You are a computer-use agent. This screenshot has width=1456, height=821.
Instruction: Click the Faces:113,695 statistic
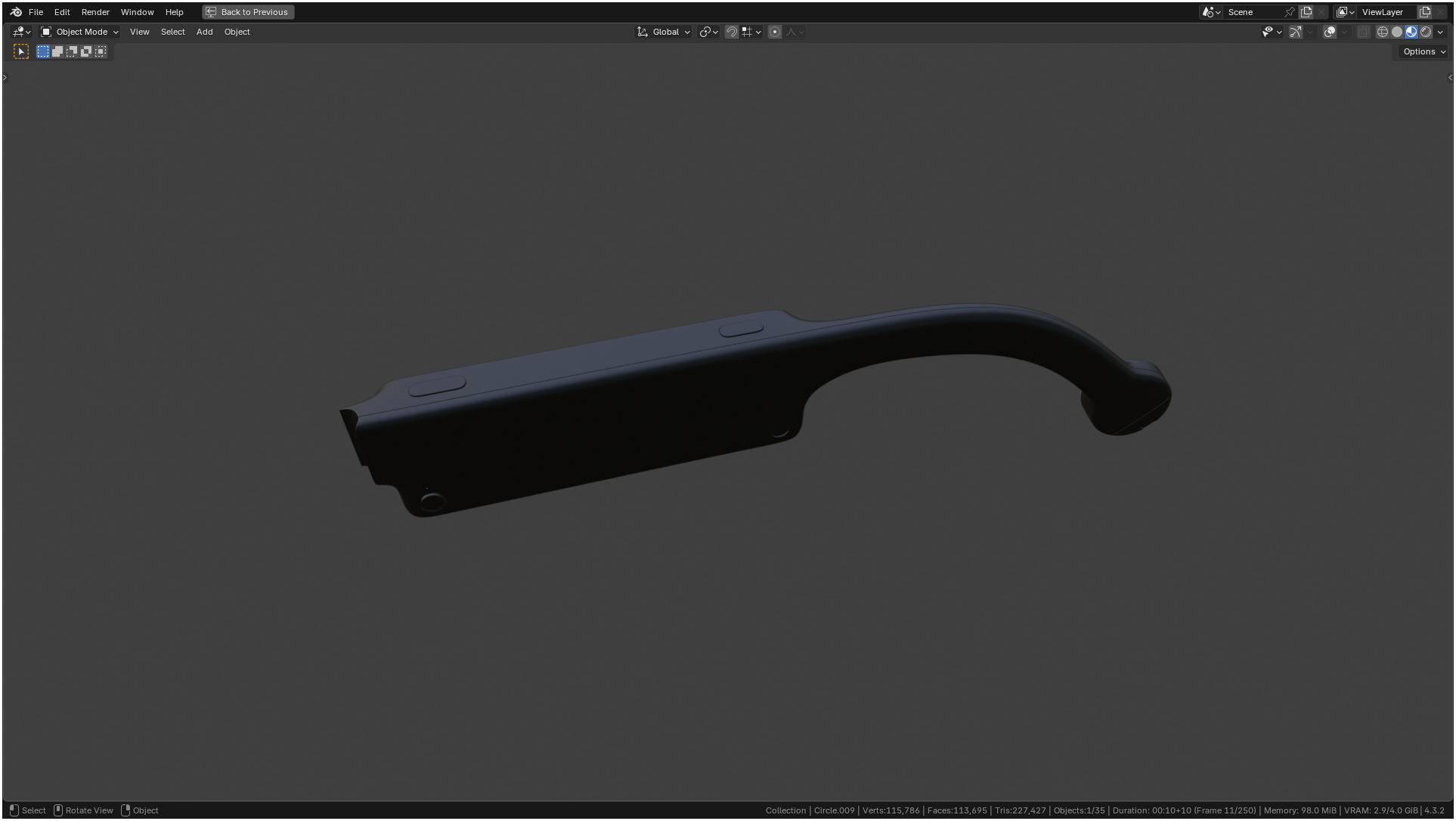(x=957, y=810)
